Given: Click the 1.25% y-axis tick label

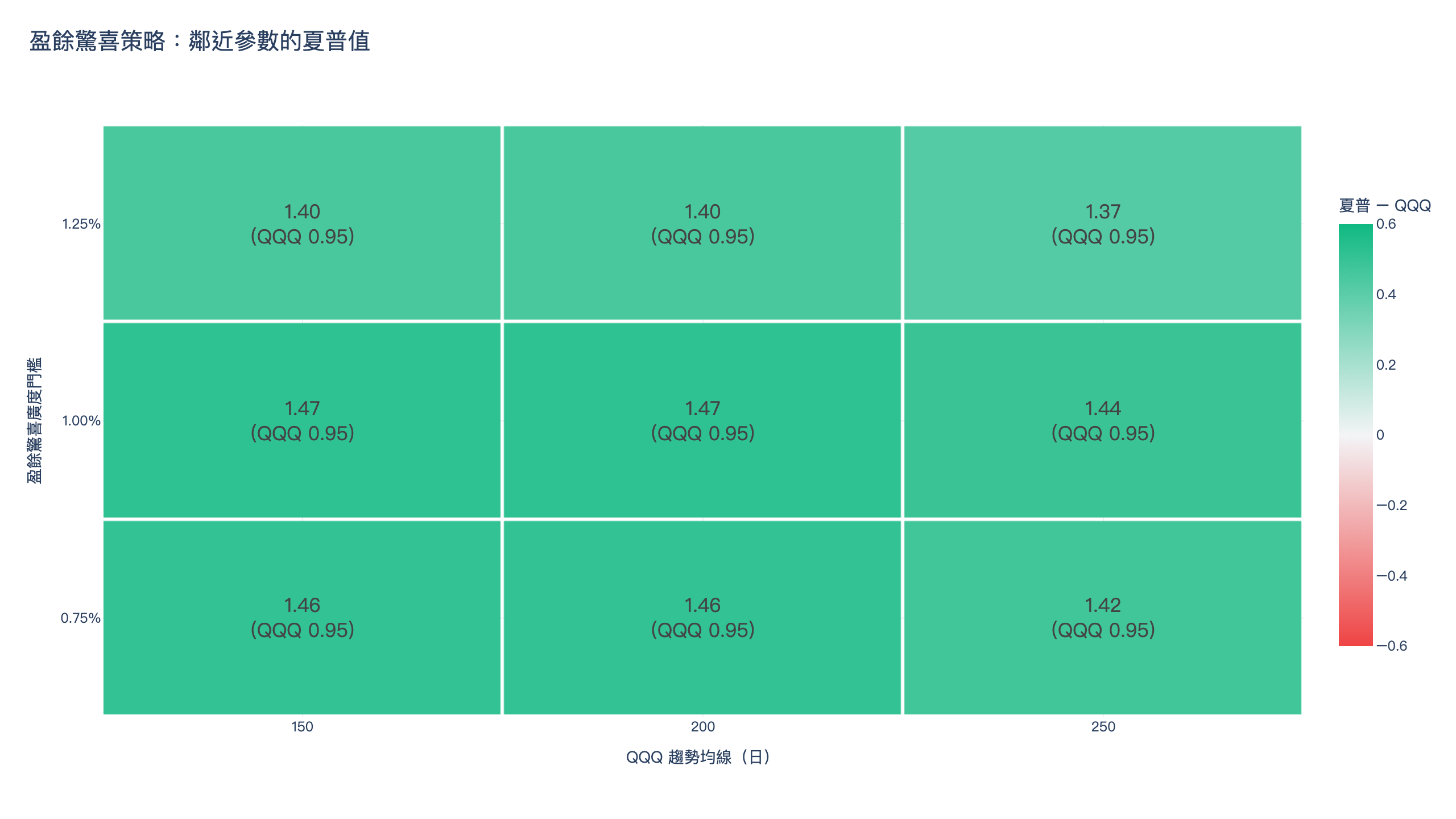Looking at the screenshot, I should [81, 224].
